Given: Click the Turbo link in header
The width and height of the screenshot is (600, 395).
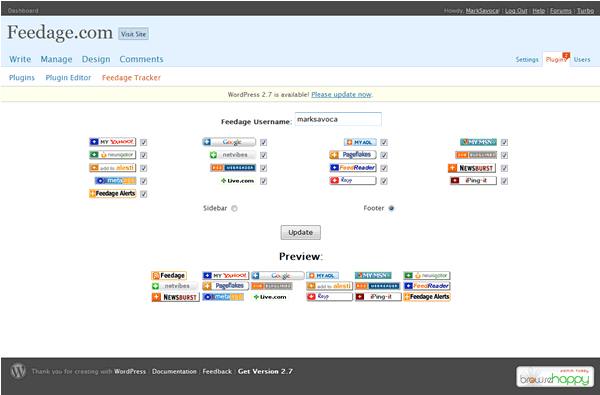Looking at the screenshot, I should click(x=585, y=11).
